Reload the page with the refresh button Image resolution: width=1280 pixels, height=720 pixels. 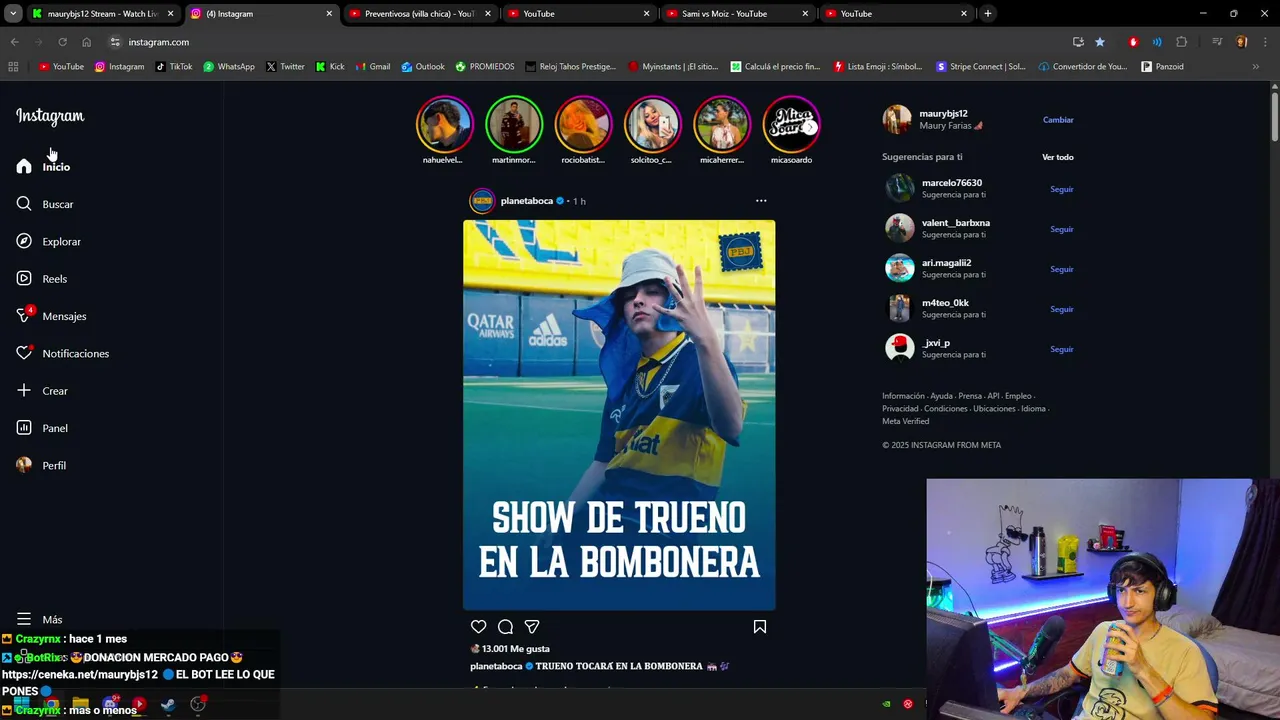(x=62, y=42)
